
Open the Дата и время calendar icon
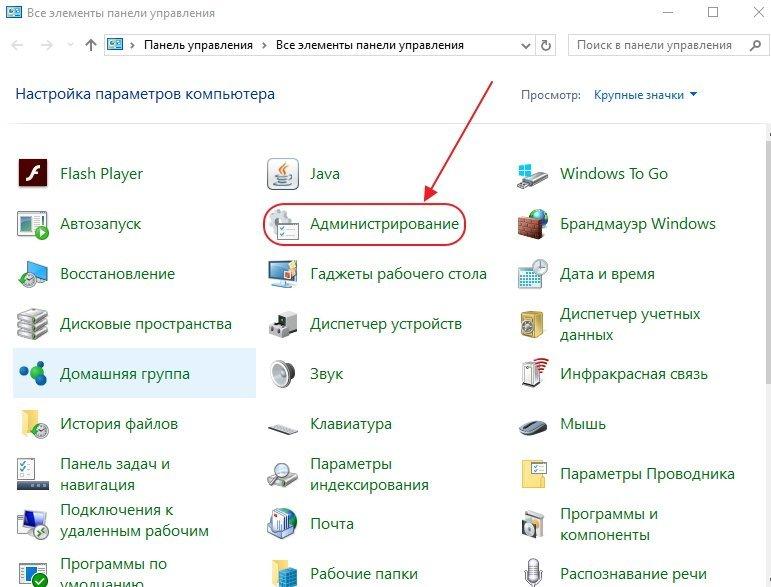pyautogui.click(x=533, y=273)
